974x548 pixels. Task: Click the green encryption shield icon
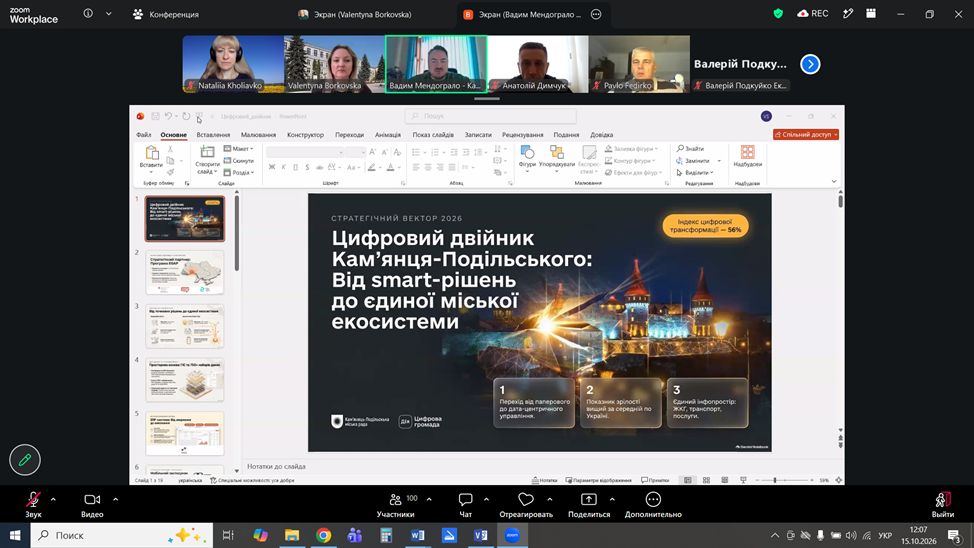click(x=778, y=14)
